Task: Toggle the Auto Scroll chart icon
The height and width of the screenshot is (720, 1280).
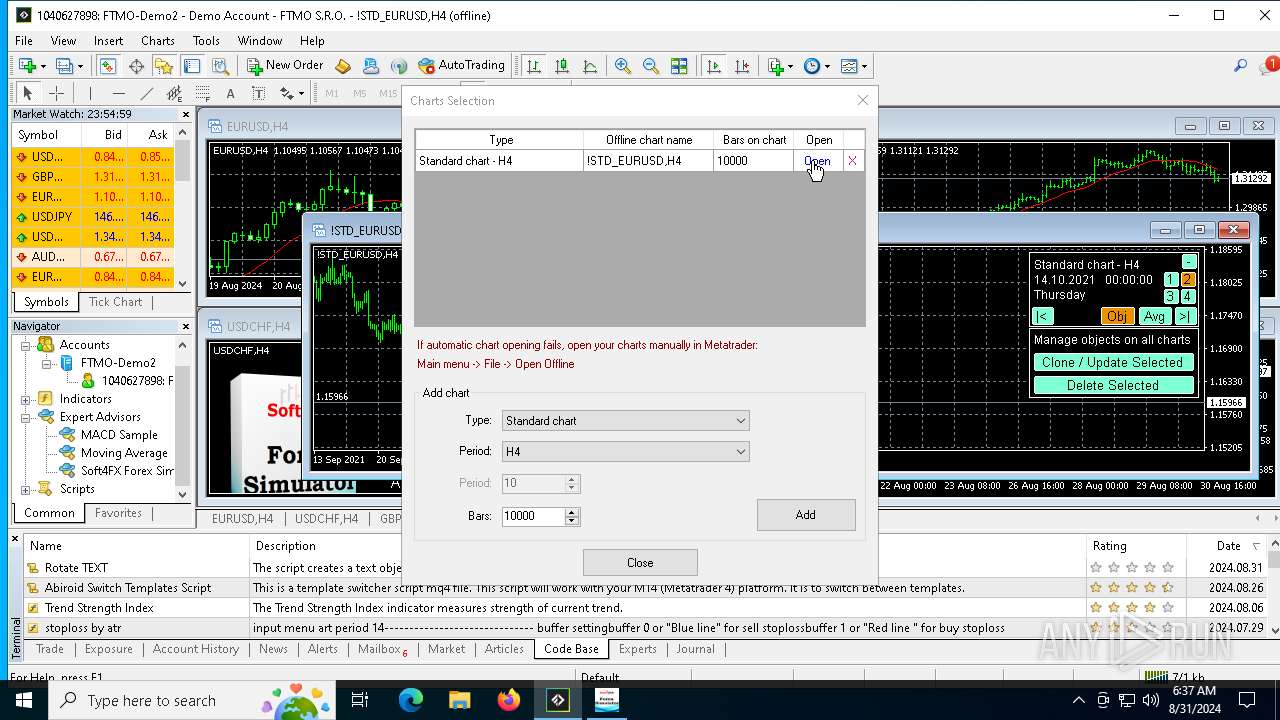Action: (x=713, y=66)
